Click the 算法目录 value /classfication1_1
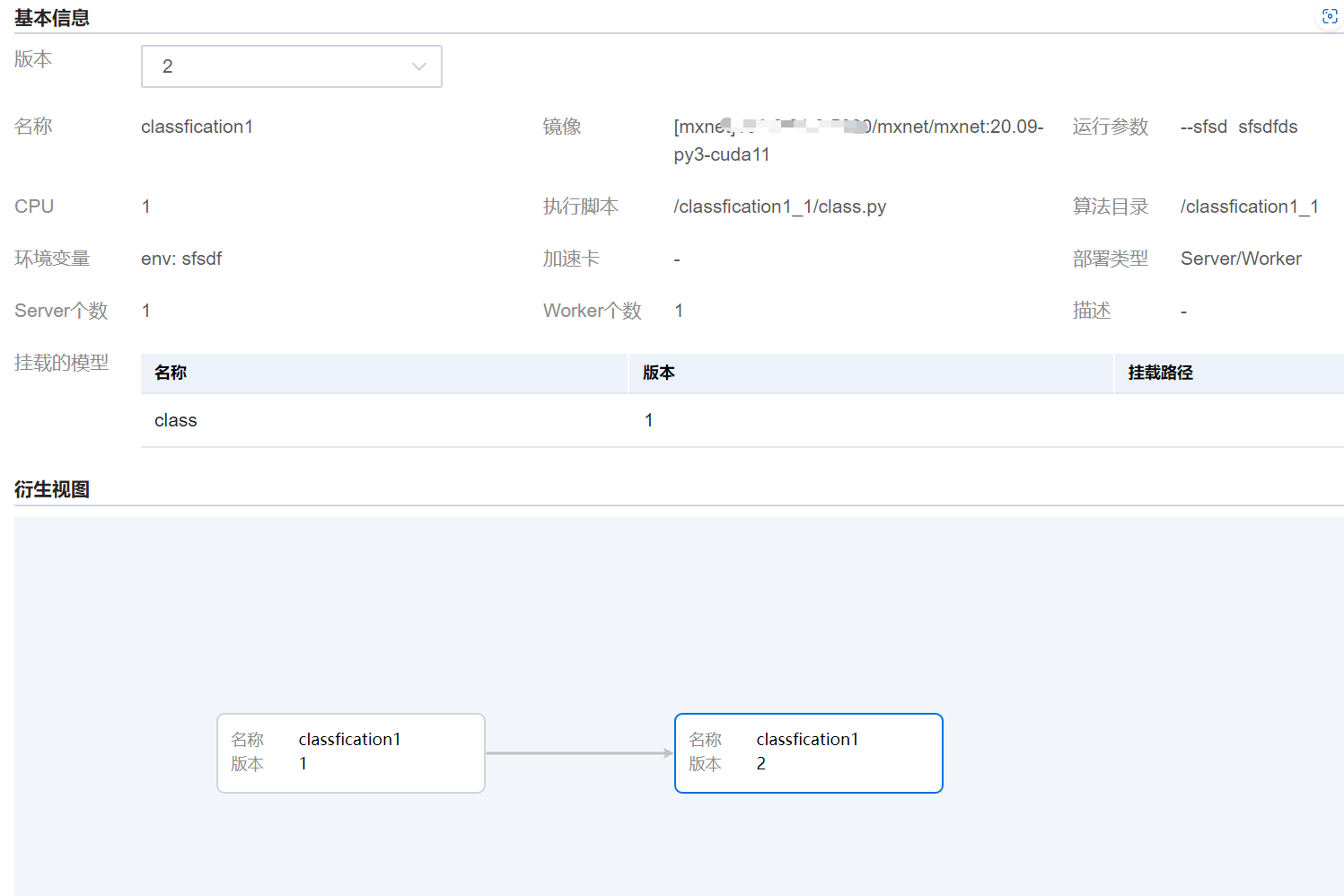Viewport: 1344px width, 896px height. [1249, 206]
